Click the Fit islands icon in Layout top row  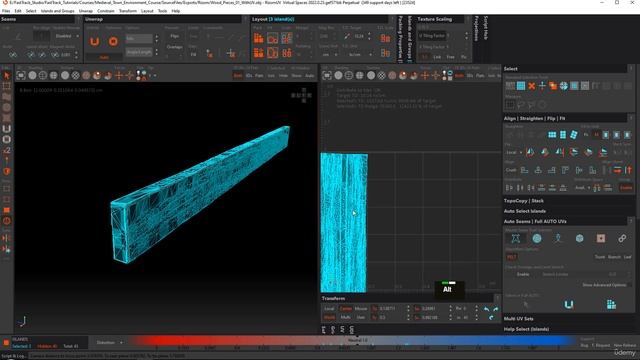(x=273, y=38)
